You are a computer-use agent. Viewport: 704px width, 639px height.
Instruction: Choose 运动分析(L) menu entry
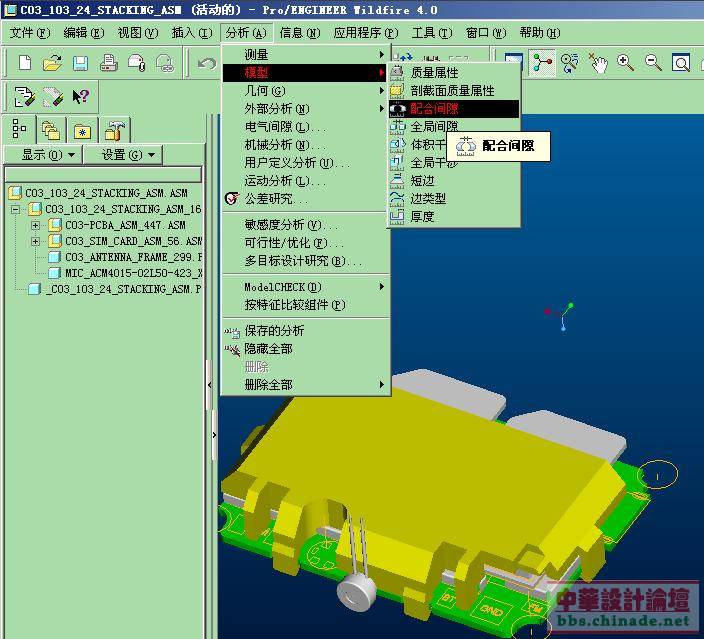304,181
